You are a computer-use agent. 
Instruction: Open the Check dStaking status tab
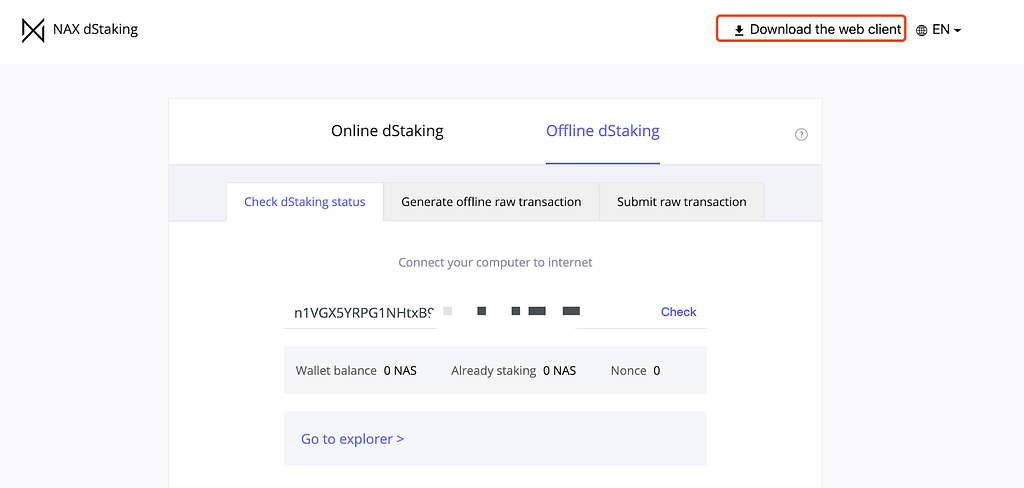(x=305, y=202)
